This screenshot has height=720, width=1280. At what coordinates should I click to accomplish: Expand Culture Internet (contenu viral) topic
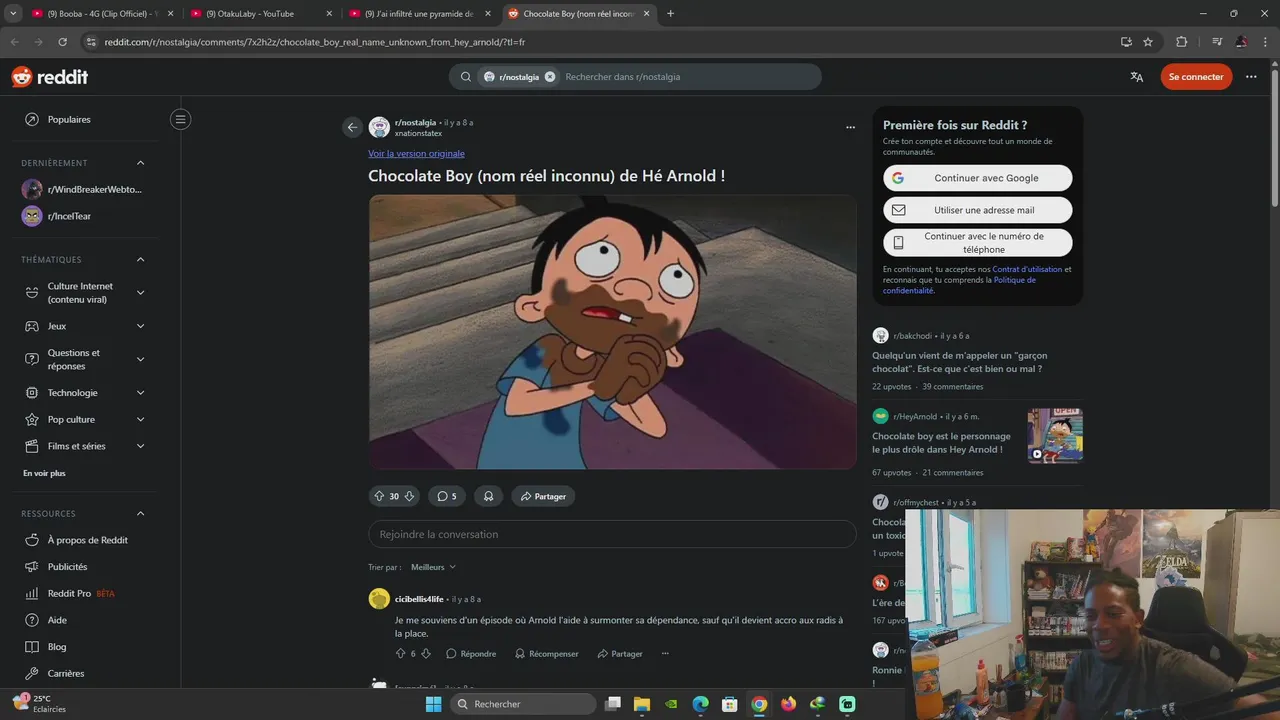[140, 293]
